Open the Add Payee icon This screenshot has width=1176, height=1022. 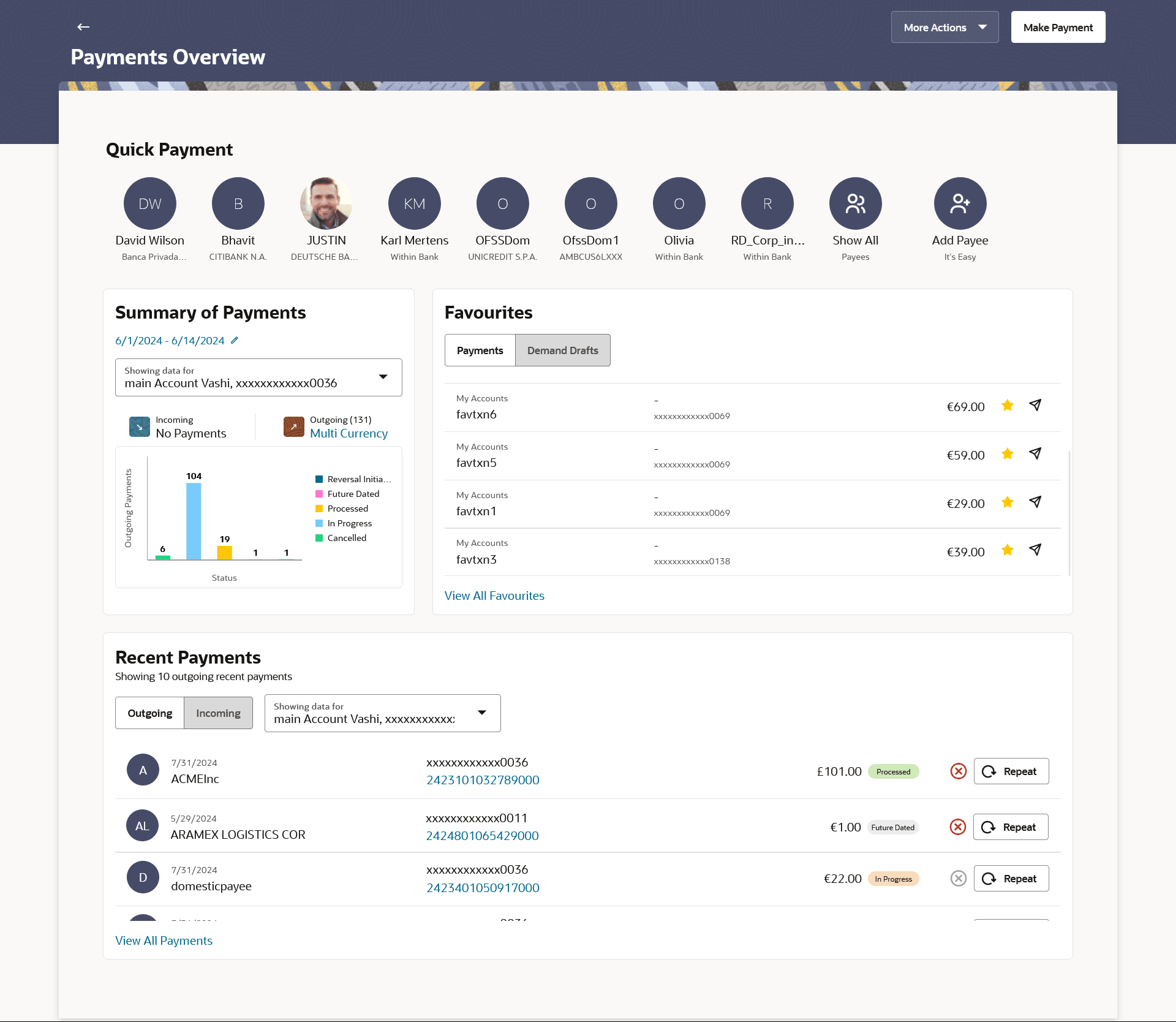click(x=960, y=203)
